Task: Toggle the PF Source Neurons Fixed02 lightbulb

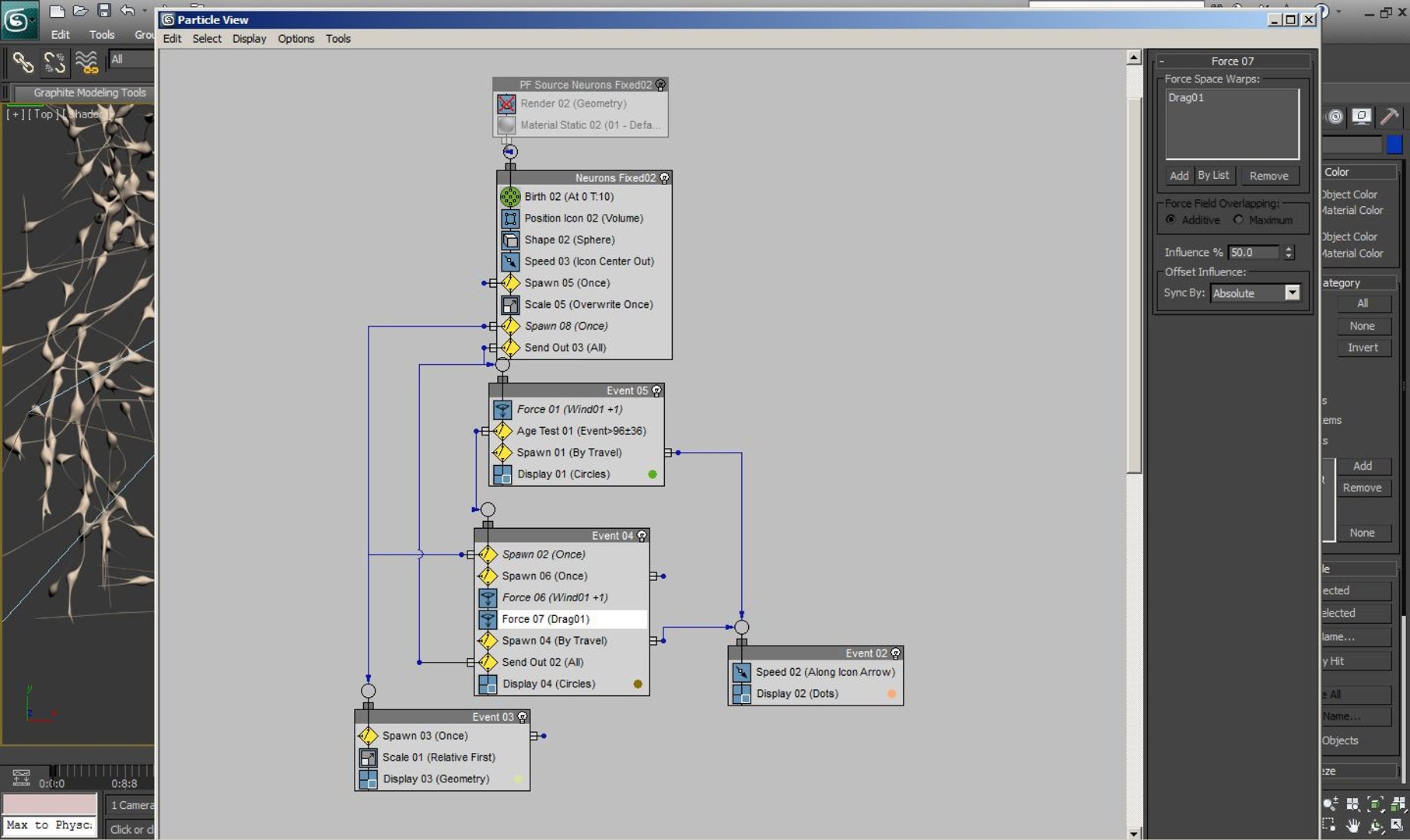Action: tap(660, 85)
